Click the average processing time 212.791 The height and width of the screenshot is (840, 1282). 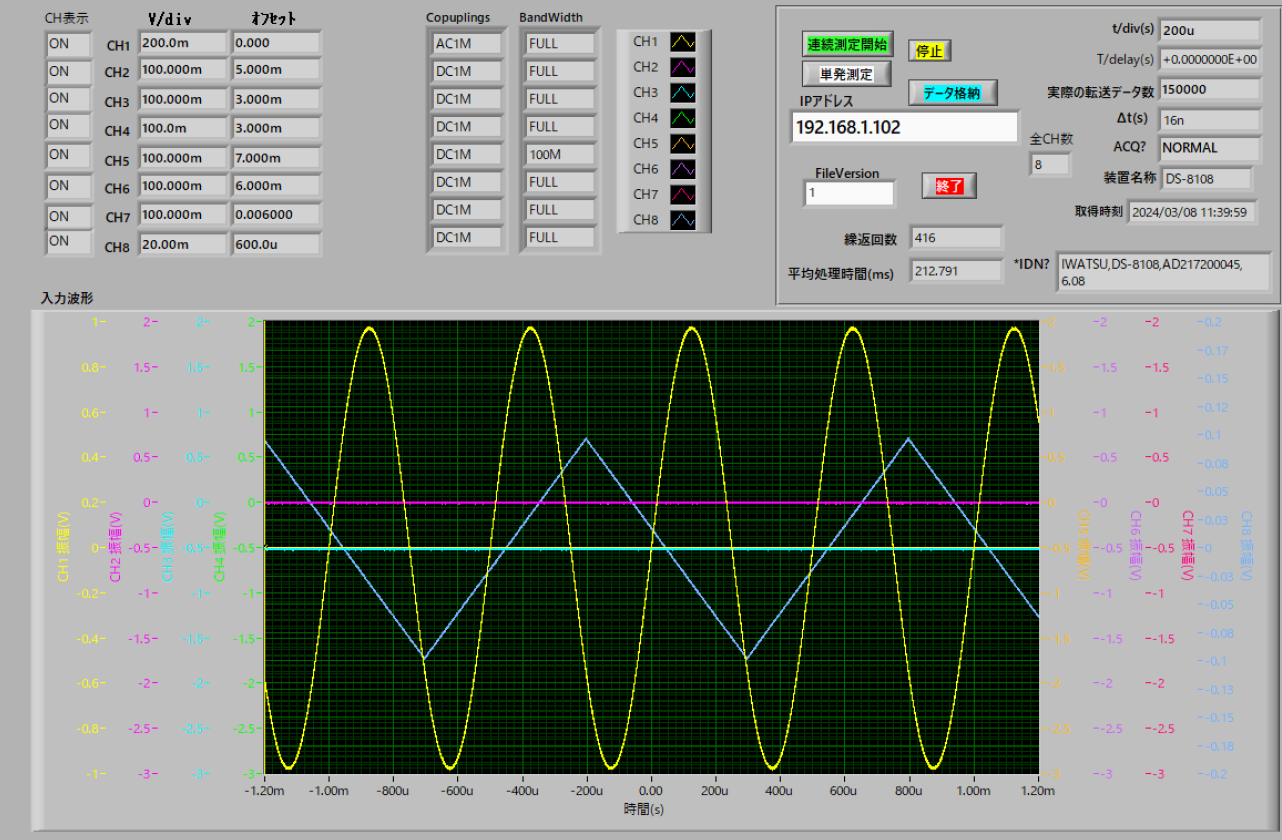tap(956, 270)
